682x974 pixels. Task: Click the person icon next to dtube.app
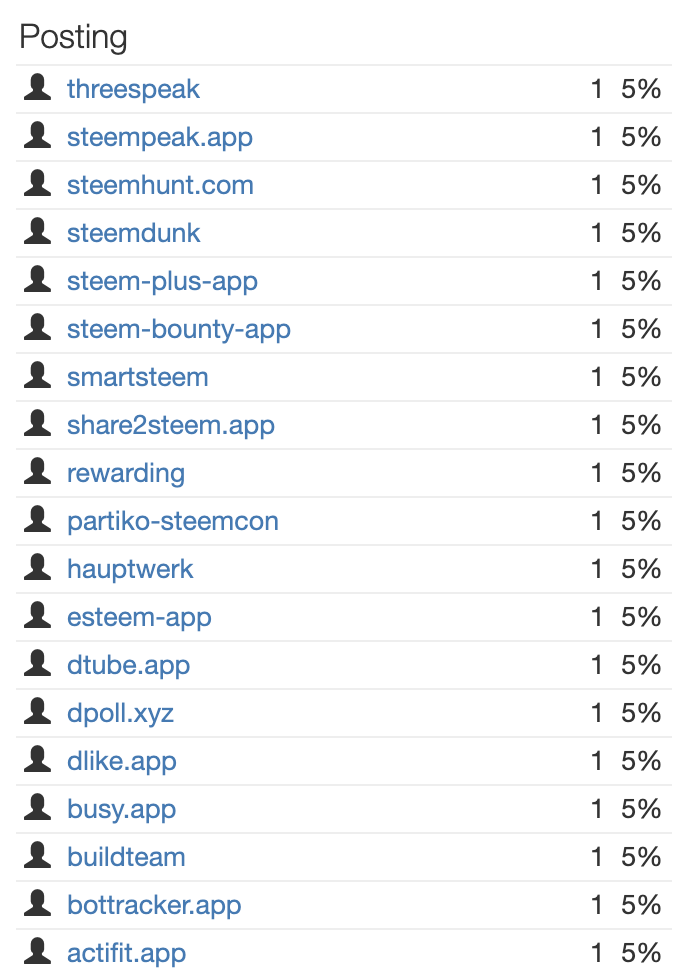click(37, 664)
